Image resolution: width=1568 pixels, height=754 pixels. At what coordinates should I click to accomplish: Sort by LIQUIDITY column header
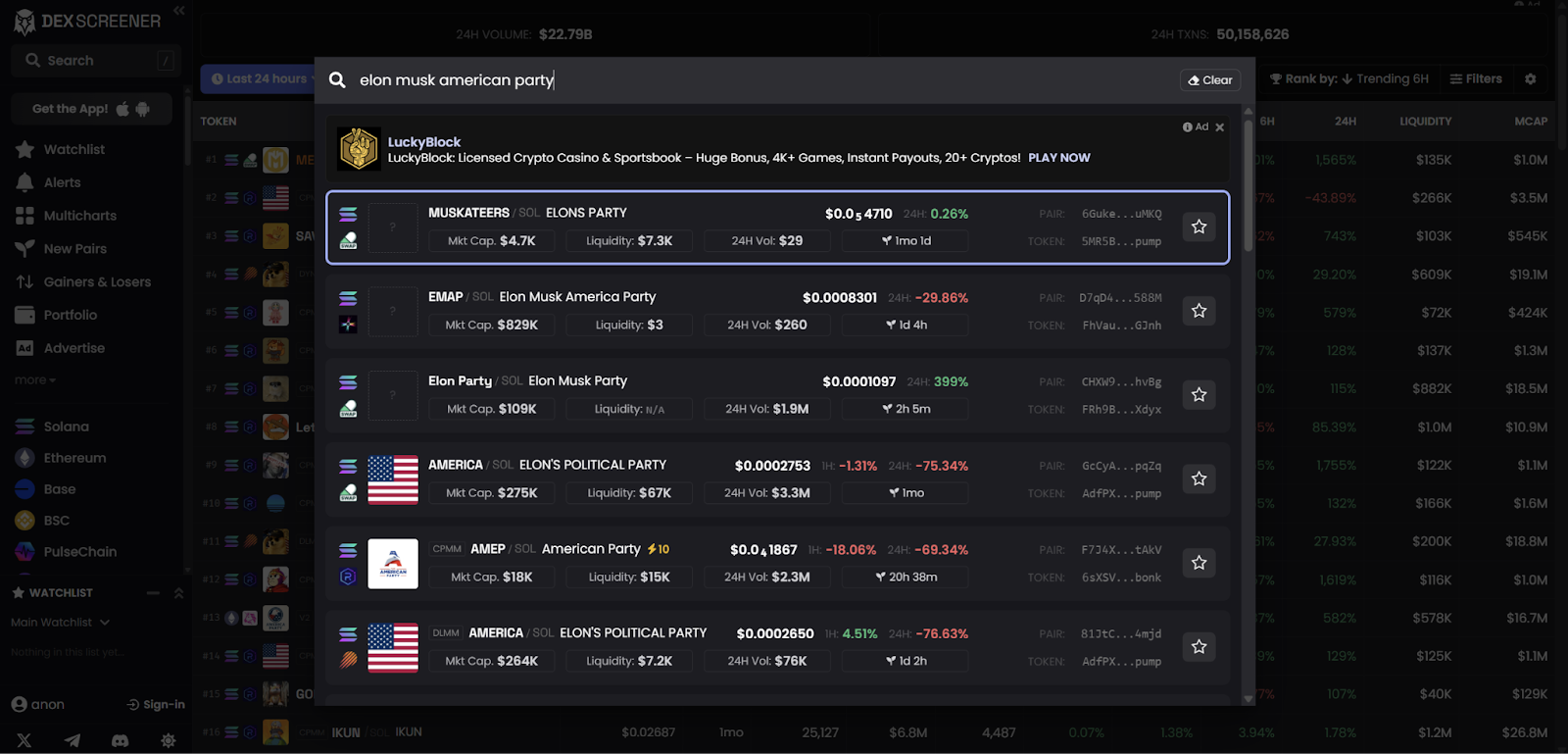[1425, 122]
